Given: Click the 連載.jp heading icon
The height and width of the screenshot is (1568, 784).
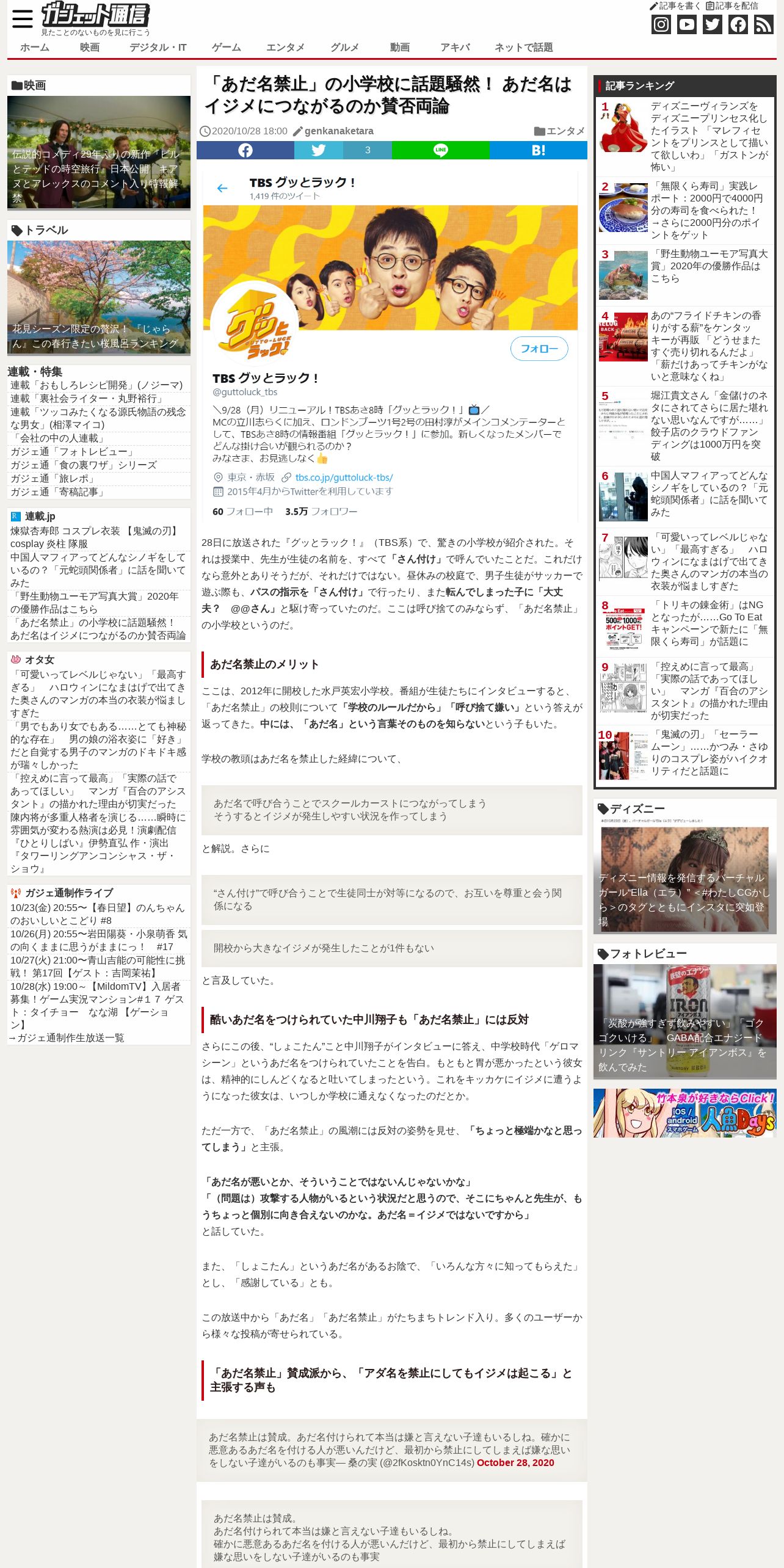Looking at the screenshot, I should click(16, 516).
